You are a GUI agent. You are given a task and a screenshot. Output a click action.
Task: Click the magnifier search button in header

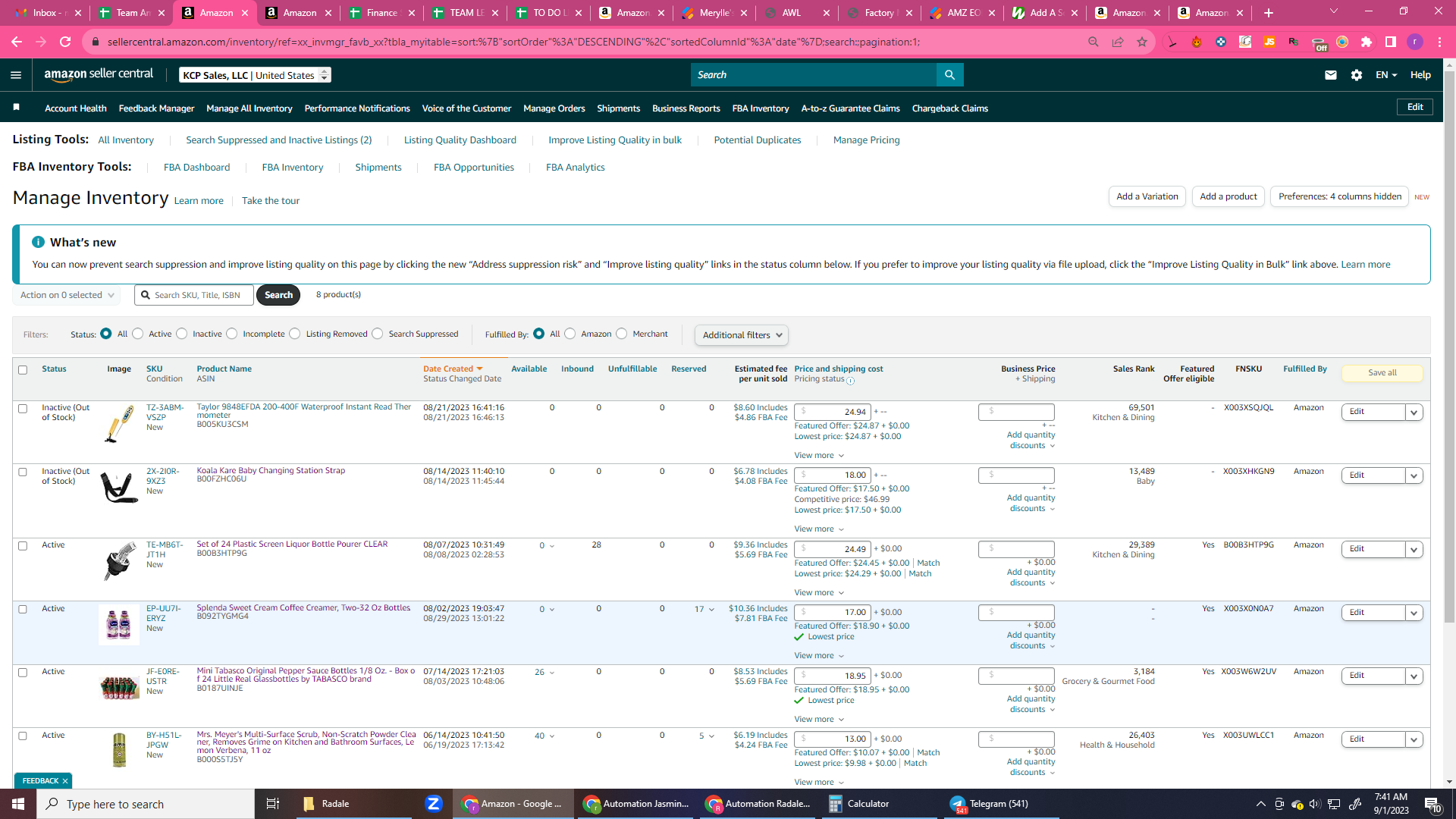point(949,74)
